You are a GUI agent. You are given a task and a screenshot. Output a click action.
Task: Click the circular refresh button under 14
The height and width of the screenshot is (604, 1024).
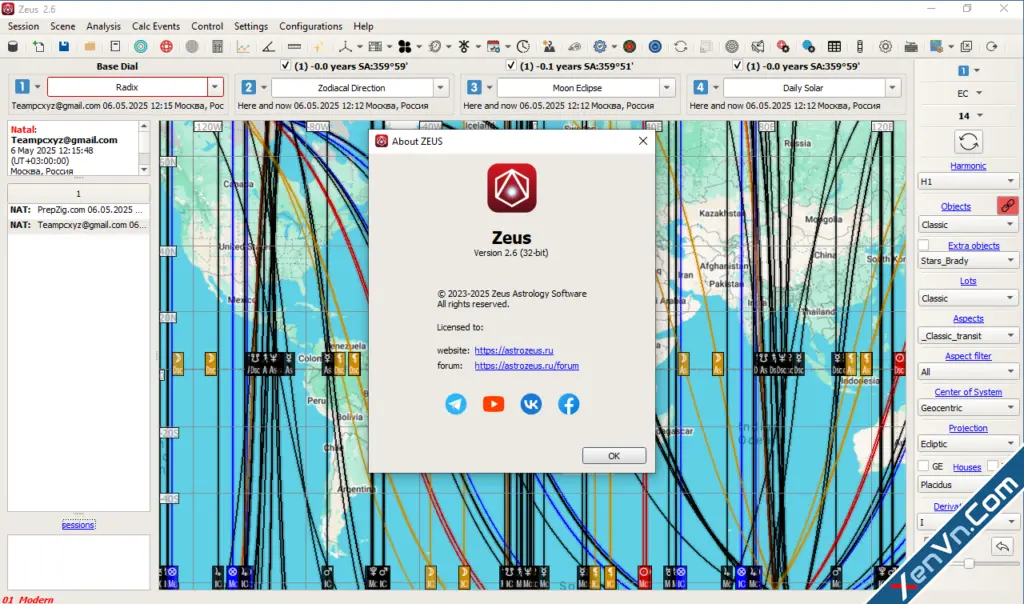968,142
